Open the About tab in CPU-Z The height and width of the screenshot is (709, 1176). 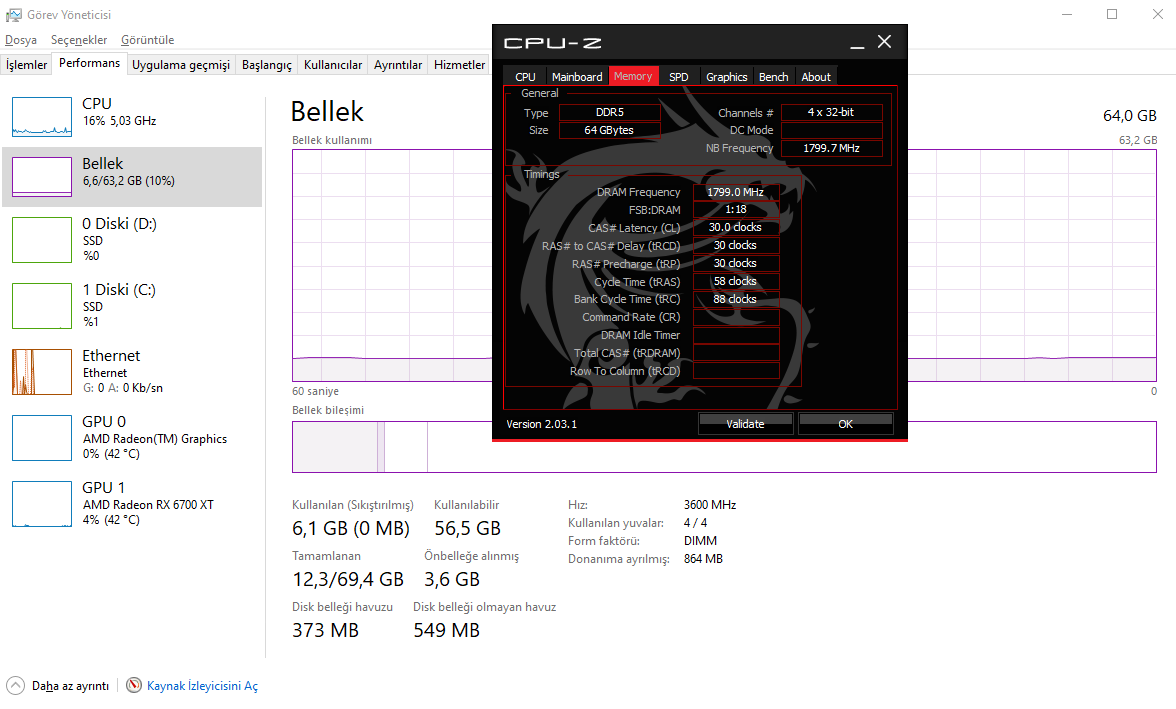pos(816,77)
